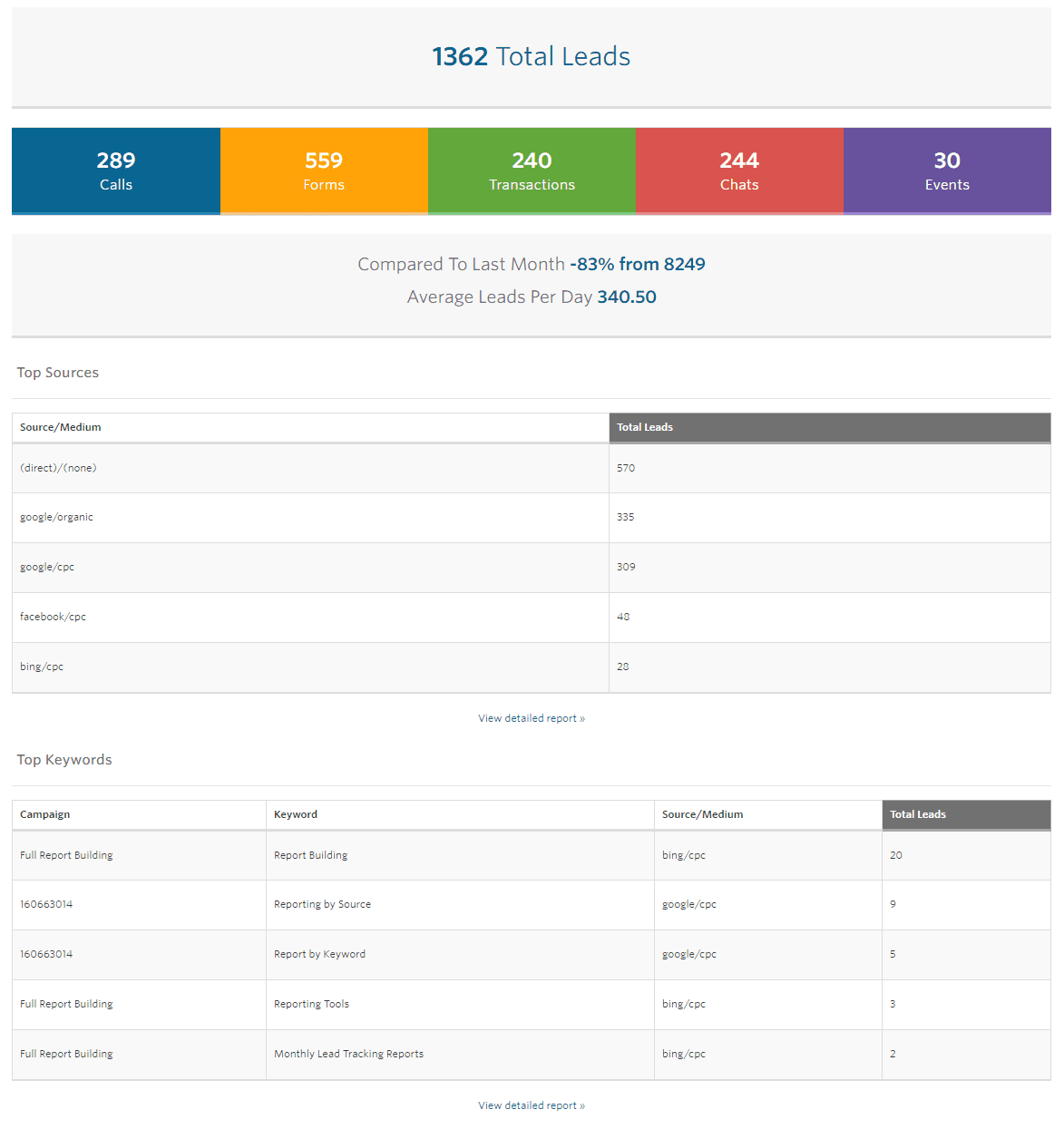Viewport: 1064px width, 1129px height.
Task: Select the Chats summary tile
Action: (x=739, y=170)
